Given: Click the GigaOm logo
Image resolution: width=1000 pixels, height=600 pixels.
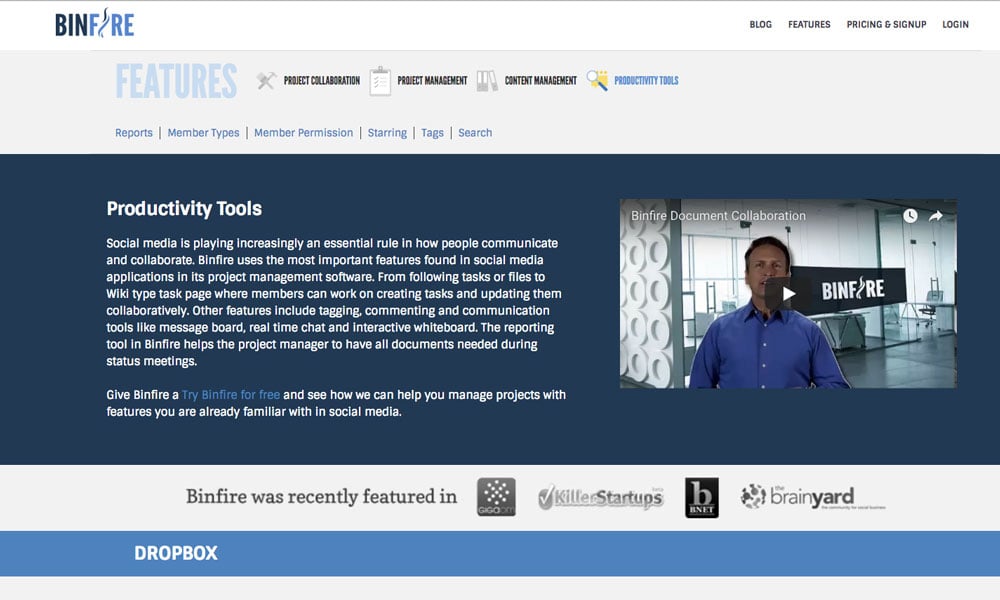Looking at the screenshot, I should [x=496, y=497].
